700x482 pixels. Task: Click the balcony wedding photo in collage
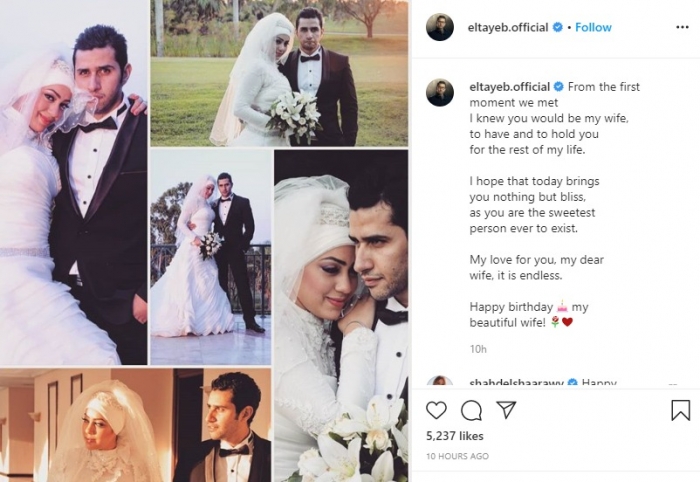[211, 257]
